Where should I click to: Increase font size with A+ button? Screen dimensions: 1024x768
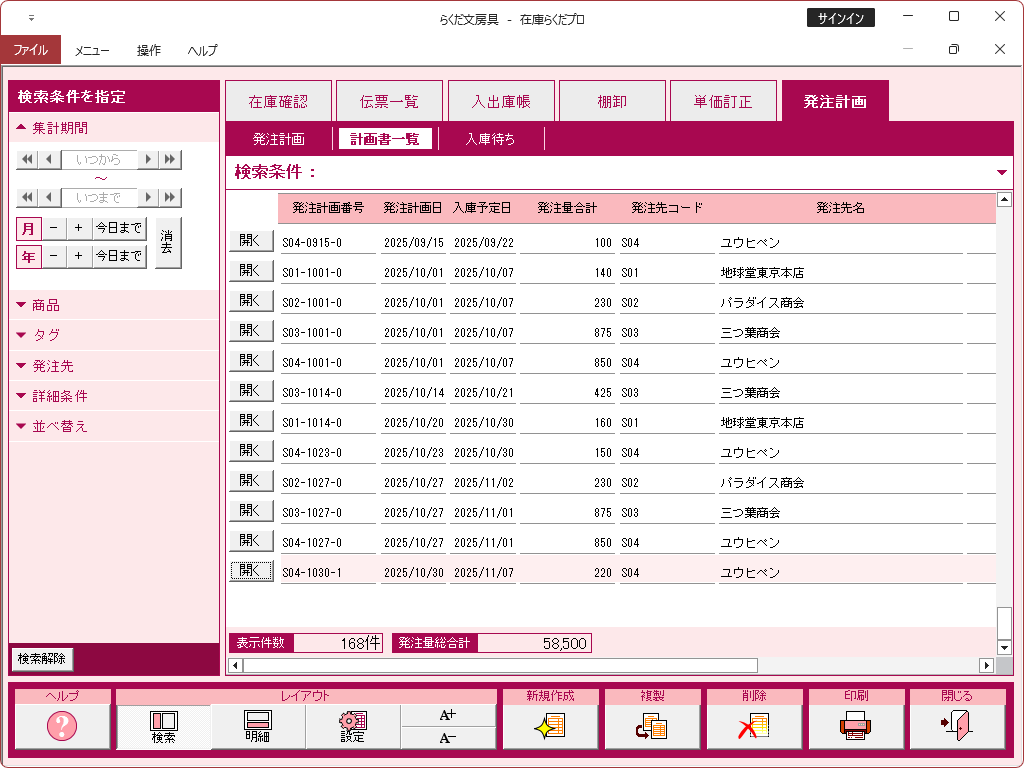pos(447,715)
